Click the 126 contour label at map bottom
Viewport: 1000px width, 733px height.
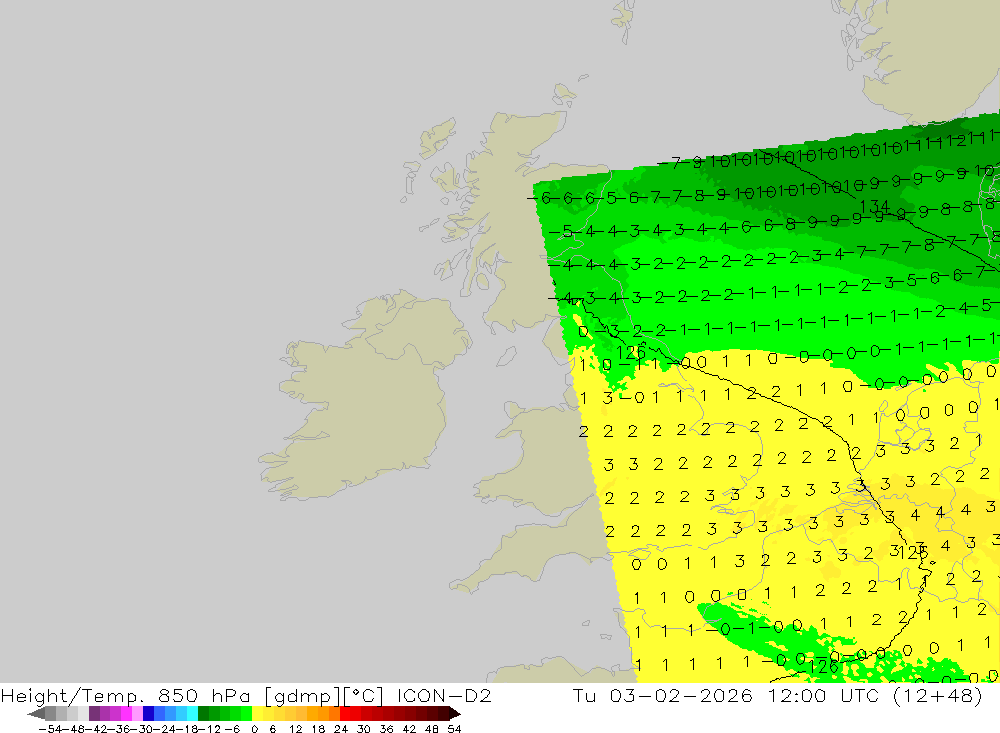[x=823, y=667]
